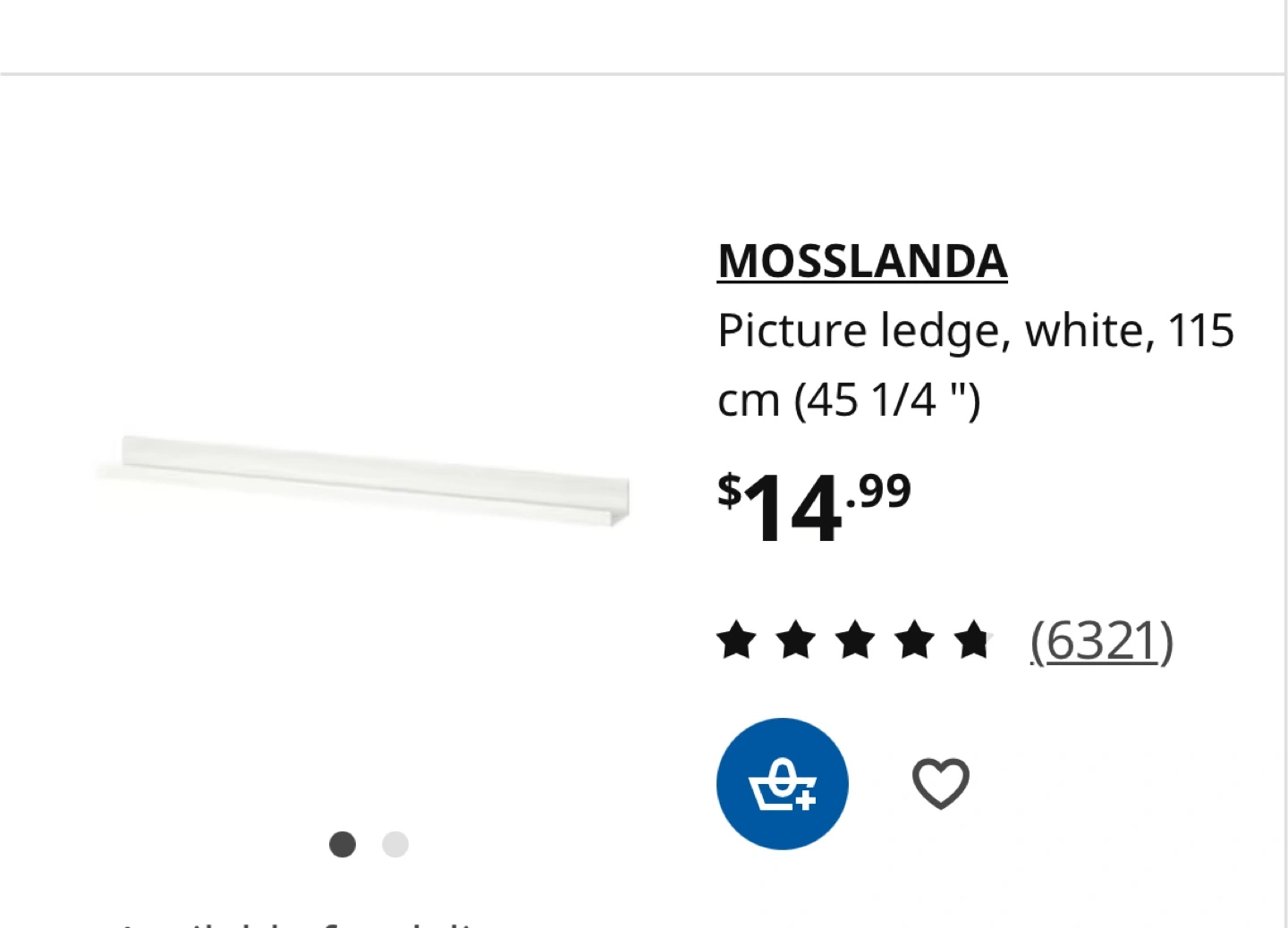This screenshot has height=928, width=1288.
Task: Click the .99 cents superscript
Action: (x=877, y=491)
